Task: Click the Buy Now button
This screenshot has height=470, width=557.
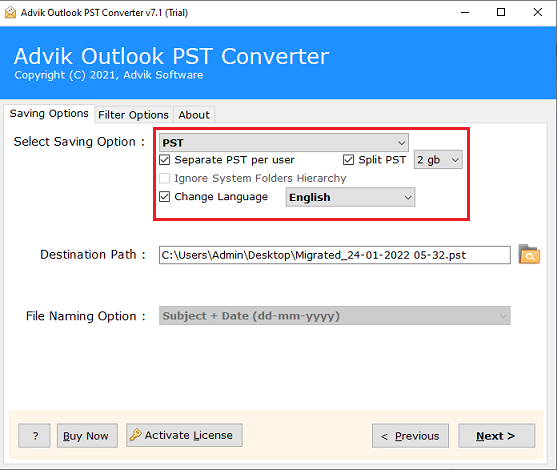Action: (87, 436)
